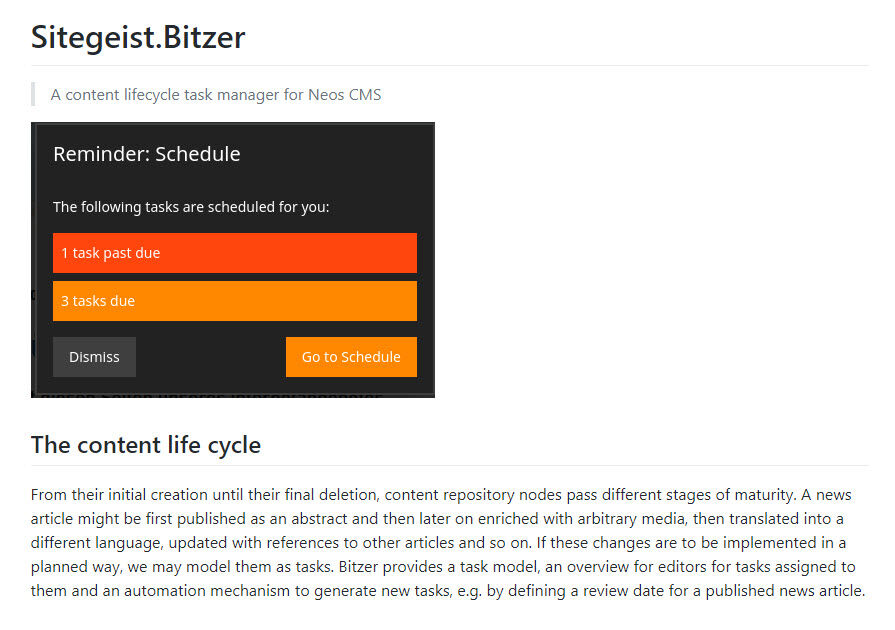Click the Sitegeist.Bitzer main heading
The image size is (895, 630).
(138, 37)
